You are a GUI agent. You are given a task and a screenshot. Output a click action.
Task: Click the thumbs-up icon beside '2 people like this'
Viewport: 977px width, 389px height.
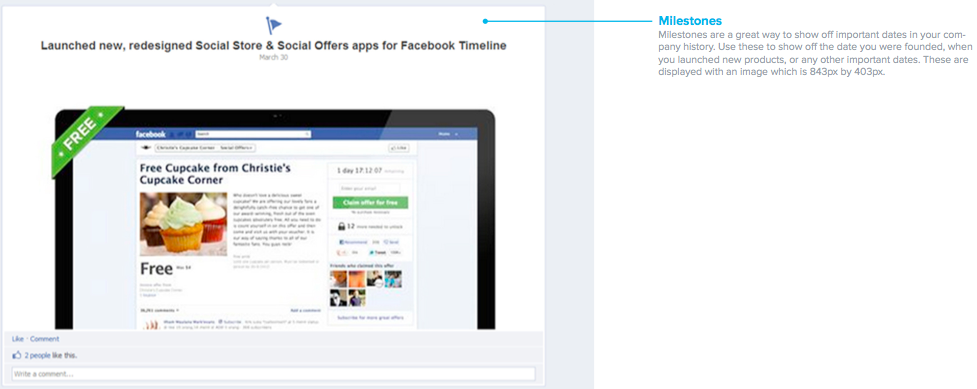17,355
